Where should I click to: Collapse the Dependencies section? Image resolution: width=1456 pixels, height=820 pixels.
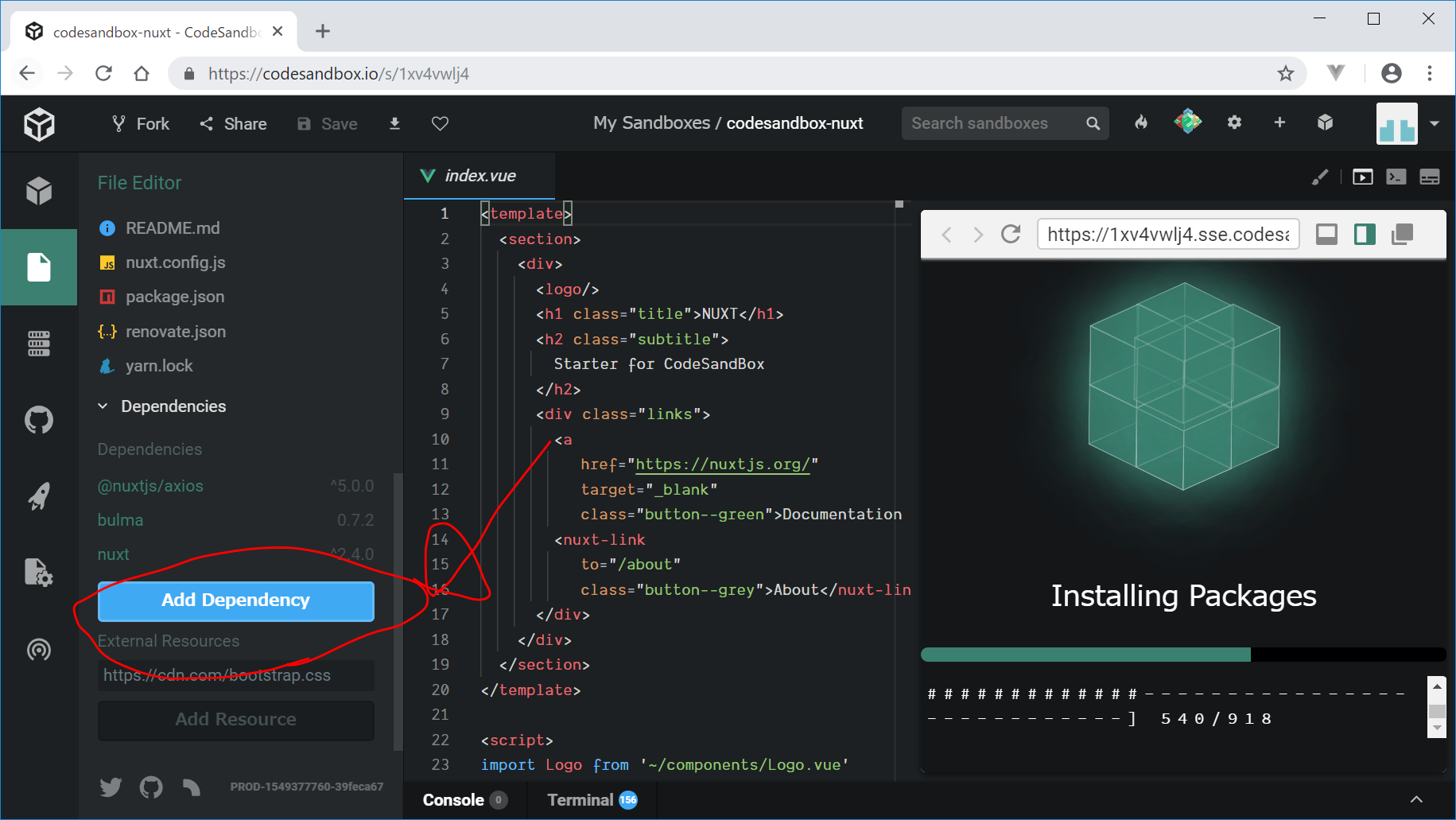tap(103, 406)
